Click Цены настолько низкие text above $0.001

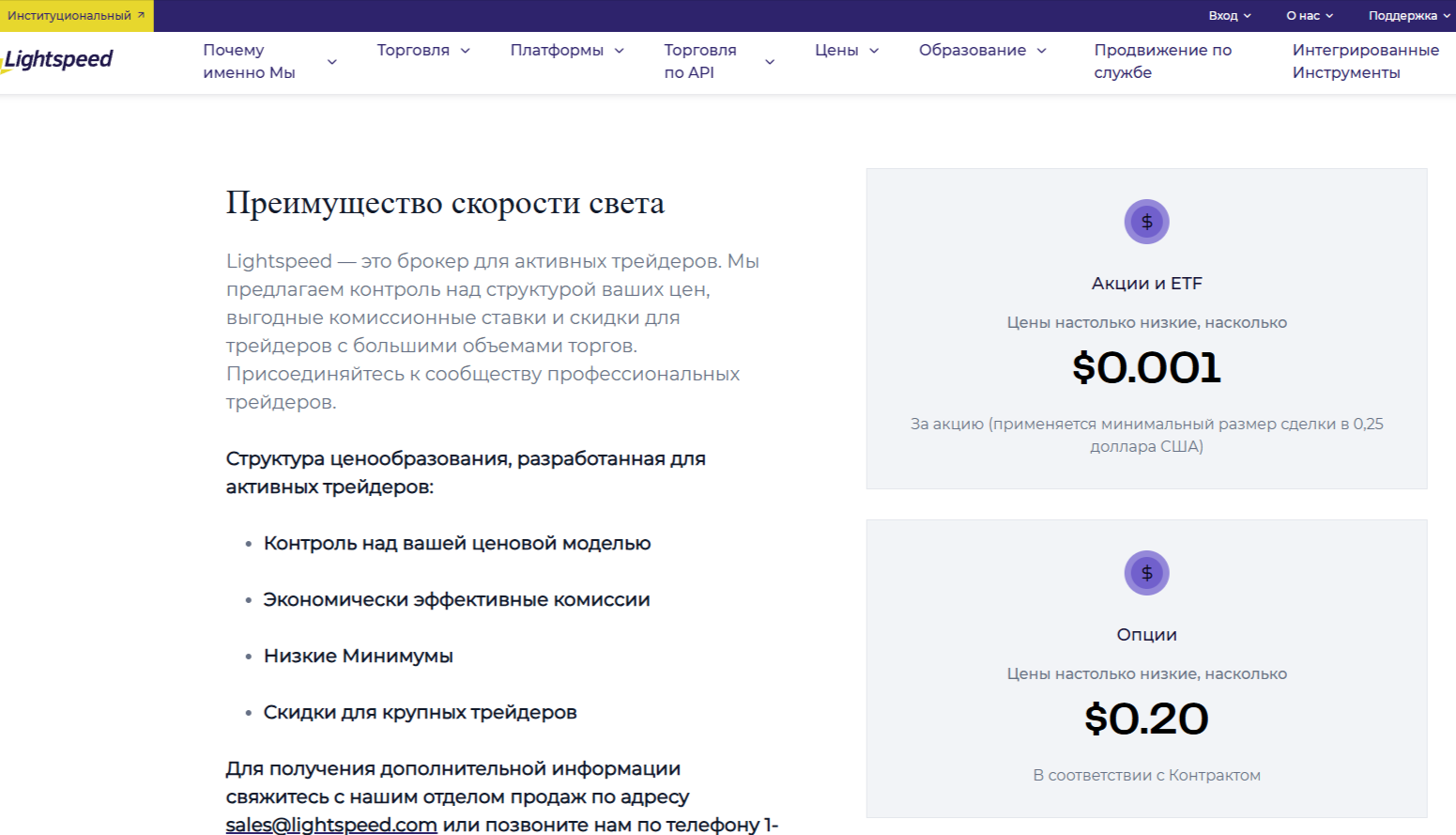1146,322
